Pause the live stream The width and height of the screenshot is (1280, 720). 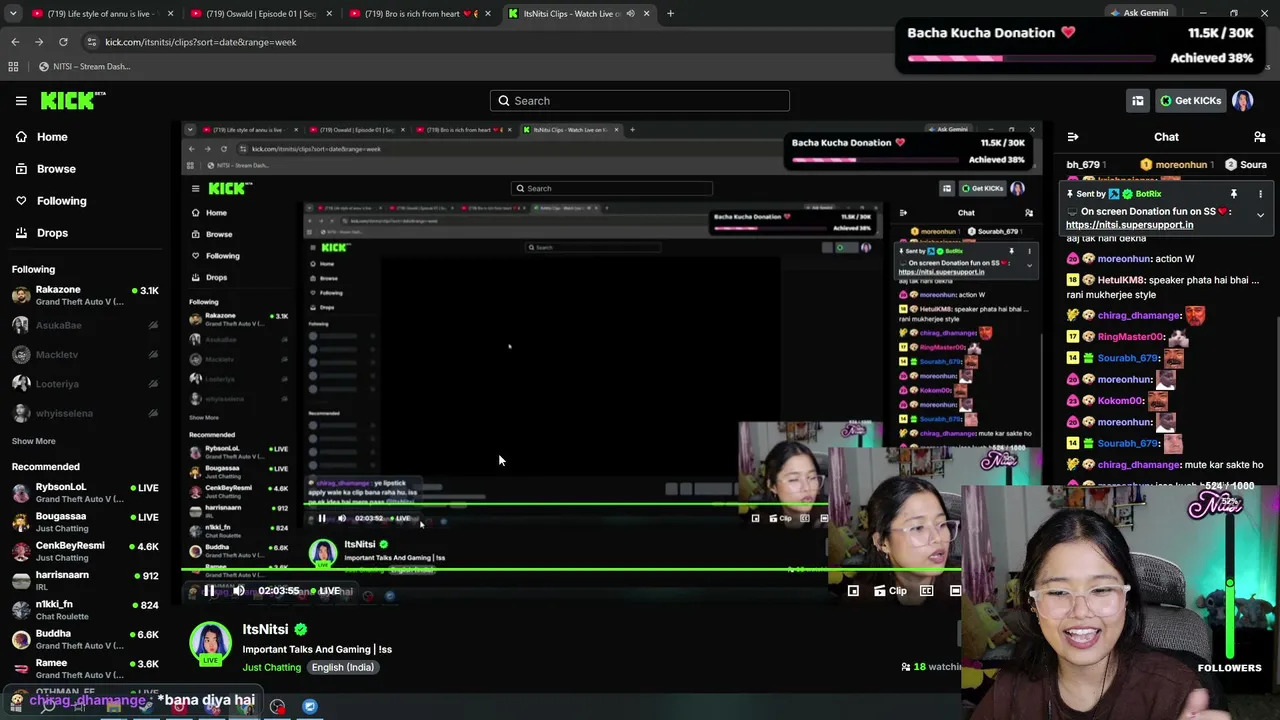[x=209, y=591]
